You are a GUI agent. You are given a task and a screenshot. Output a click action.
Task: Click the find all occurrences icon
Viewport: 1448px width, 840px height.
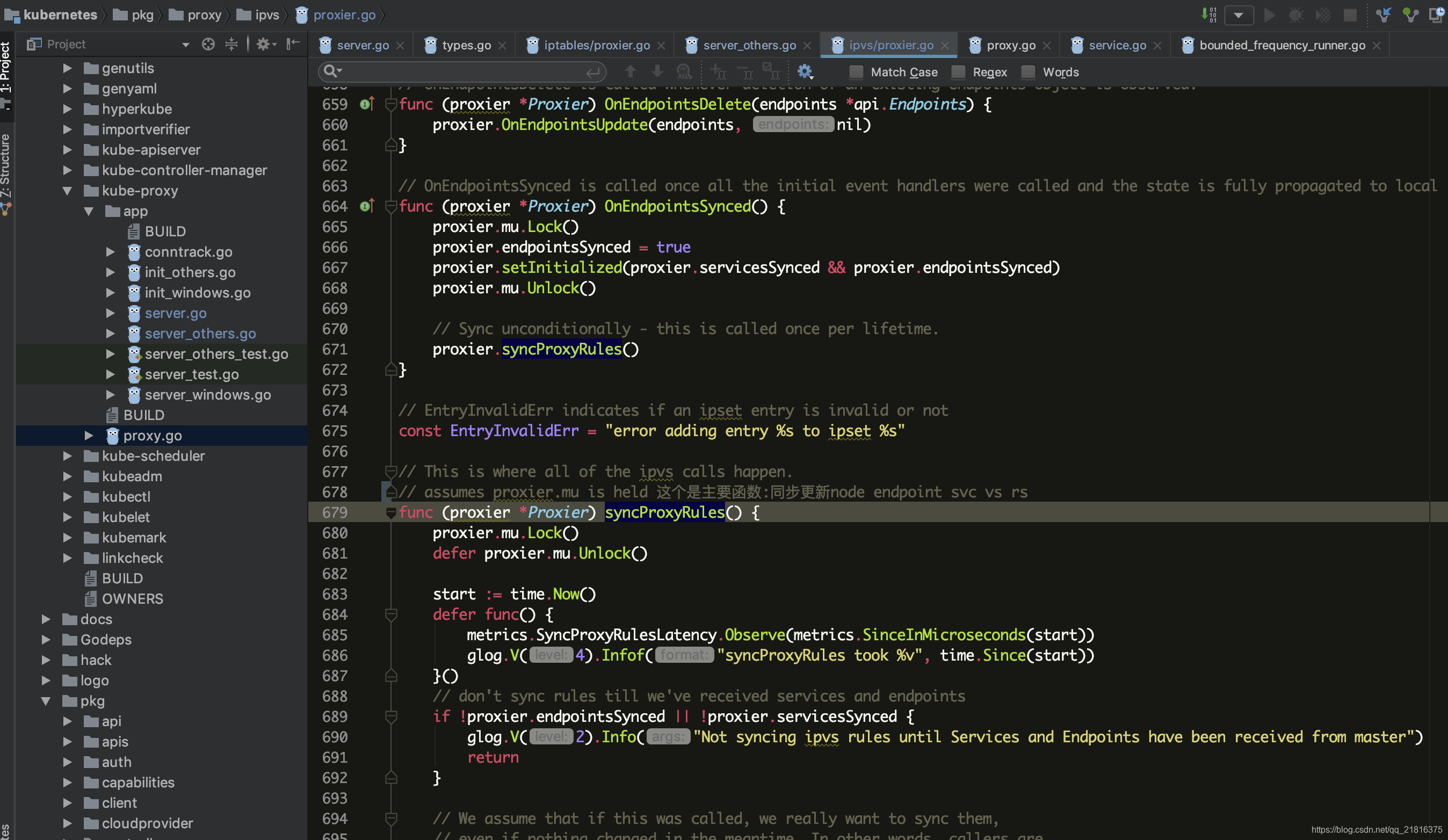click(684, 72)
